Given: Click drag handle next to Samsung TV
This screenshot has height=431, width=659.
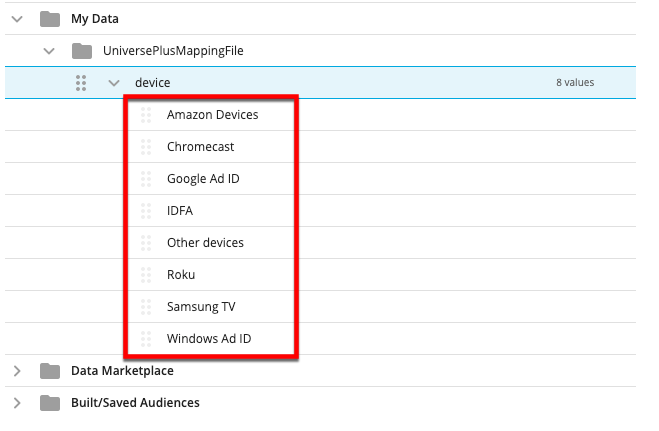Looking at the screenshot, I should (x=146, y=307).
